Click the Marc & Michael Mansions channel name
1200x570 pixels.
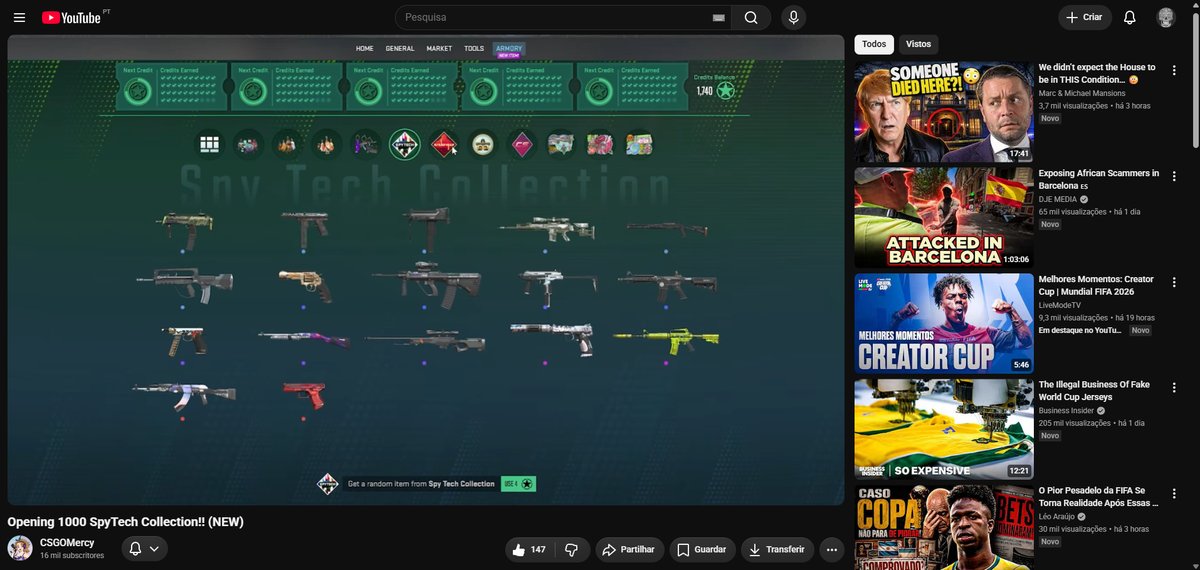(x=1082, y=93)
